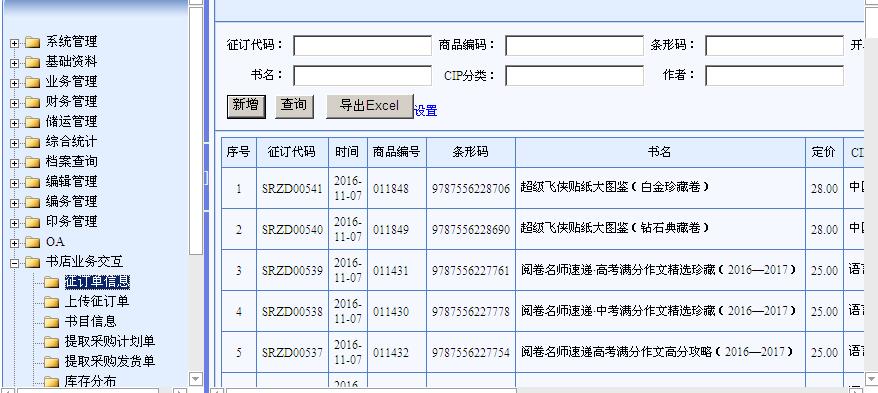Click title 超级飞侠贴纸大图鉴(白金珍藏卷)
The height and width of the screenshot is (393, 878).
pos(615,187)
